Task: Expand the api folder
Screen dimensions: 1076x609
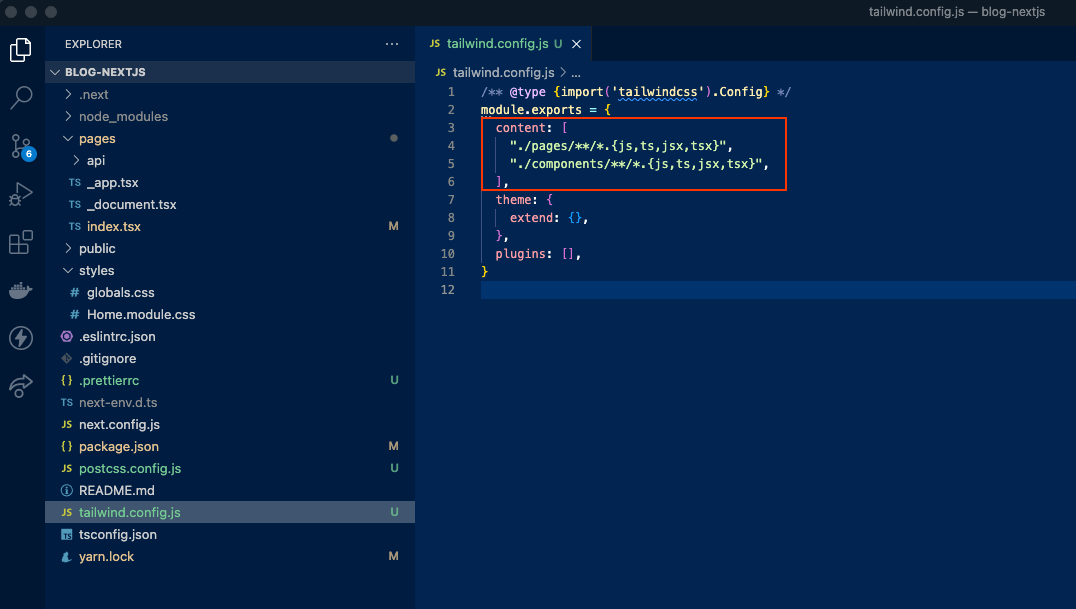Action: click(95, 161)
